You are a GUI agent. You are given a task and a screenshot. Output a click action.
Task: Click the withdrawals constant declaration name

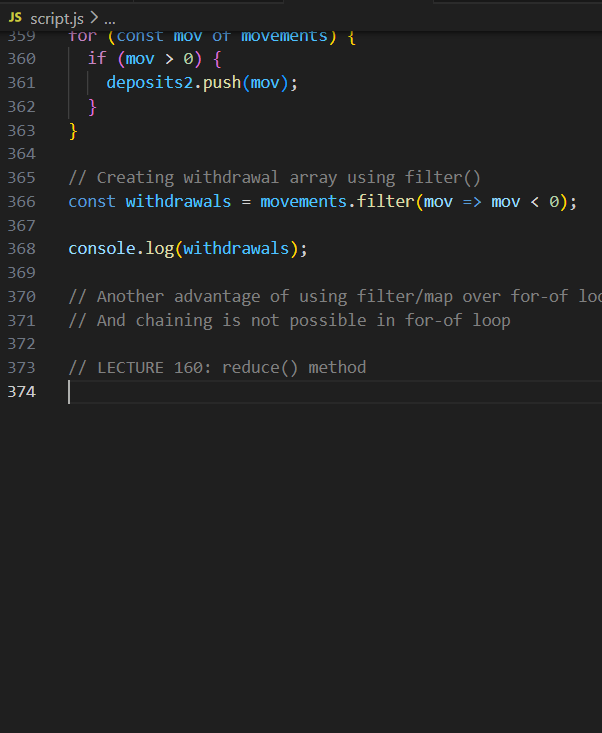[178, 201]
